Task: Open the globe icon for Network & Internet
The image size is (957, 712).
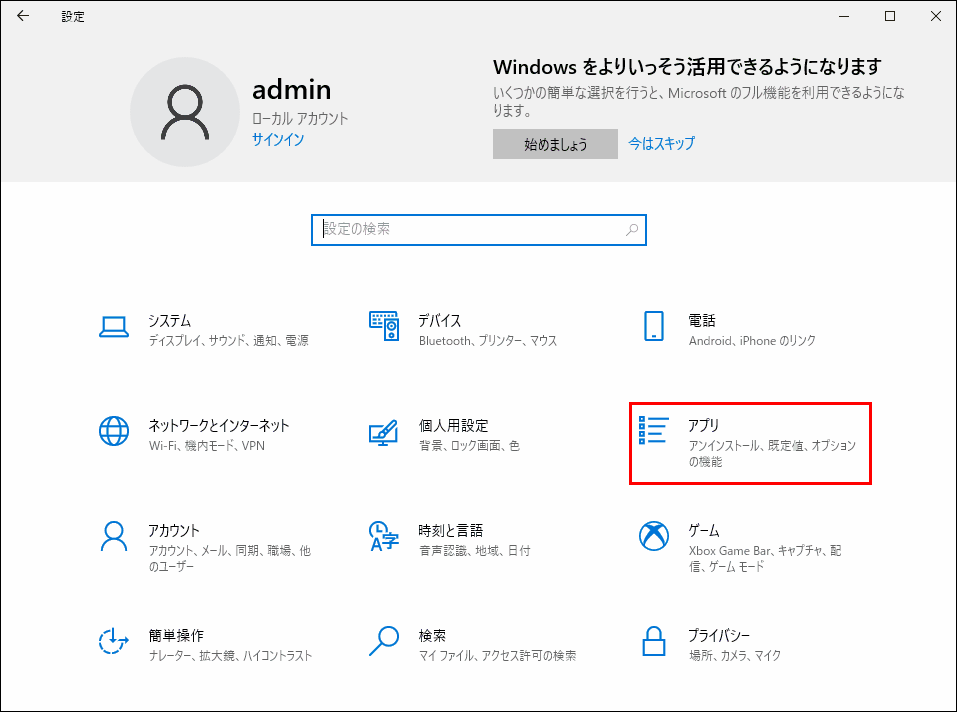Action: [114, 431]
